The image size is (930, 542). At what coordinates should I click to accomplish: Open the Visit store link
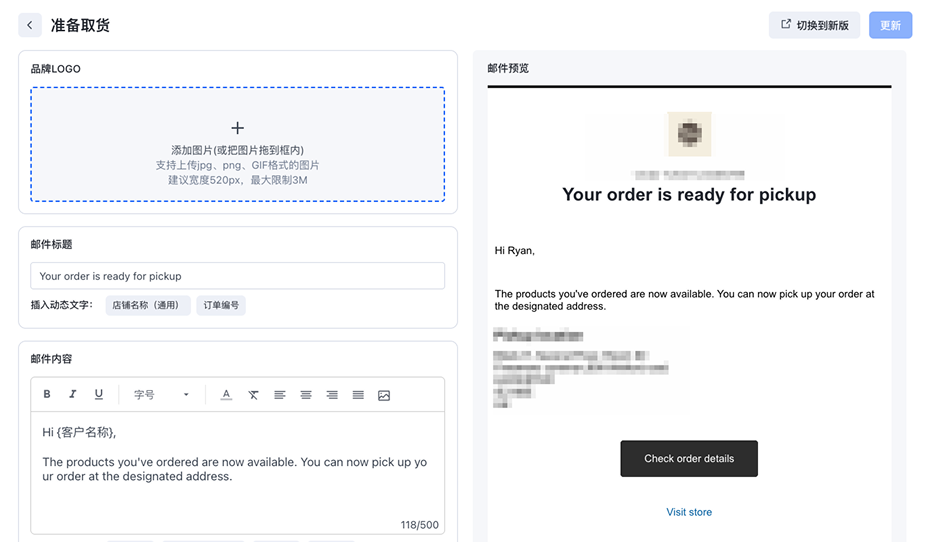689,512
